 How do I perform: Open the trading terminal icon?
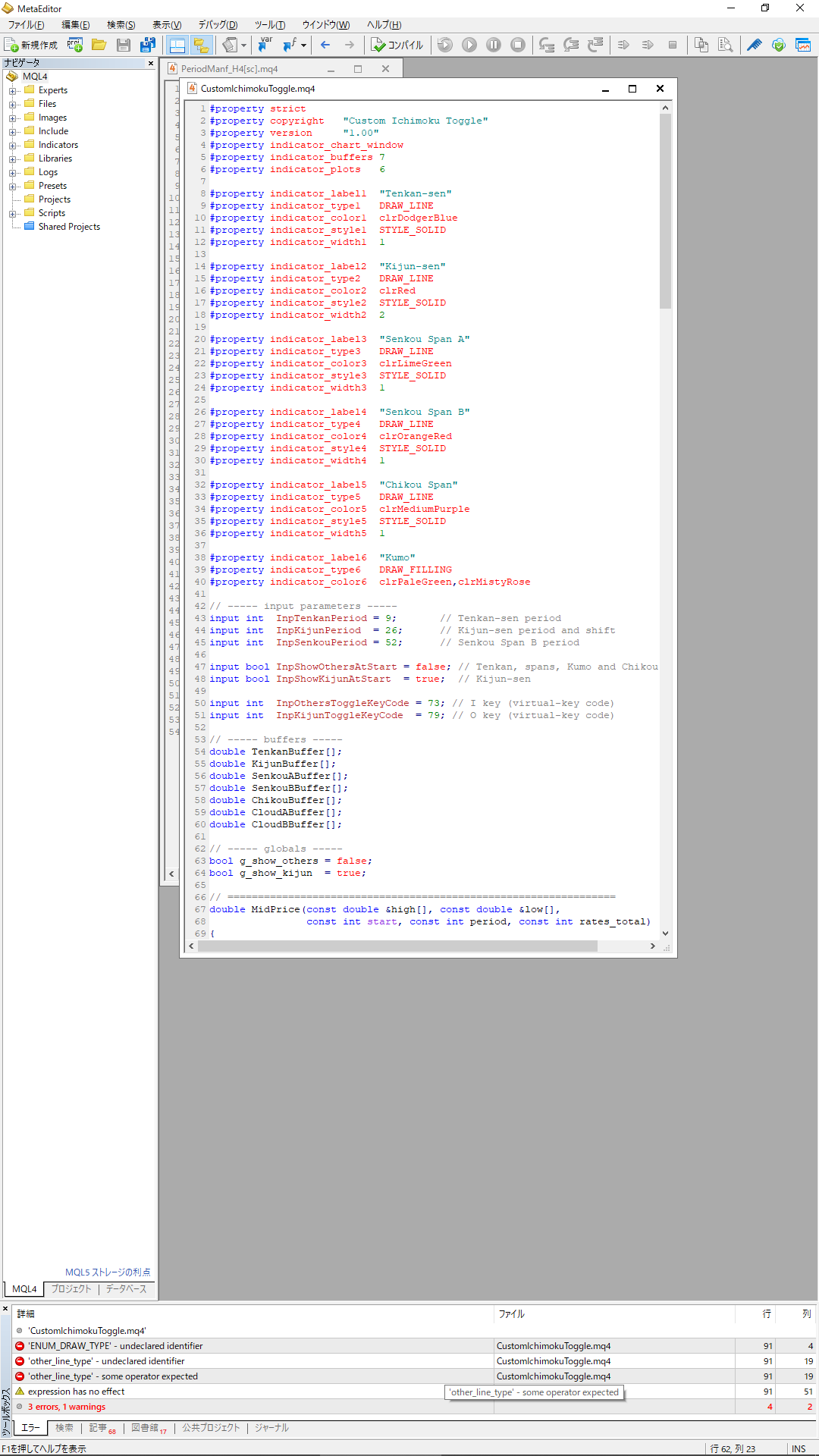click(803, 45)
